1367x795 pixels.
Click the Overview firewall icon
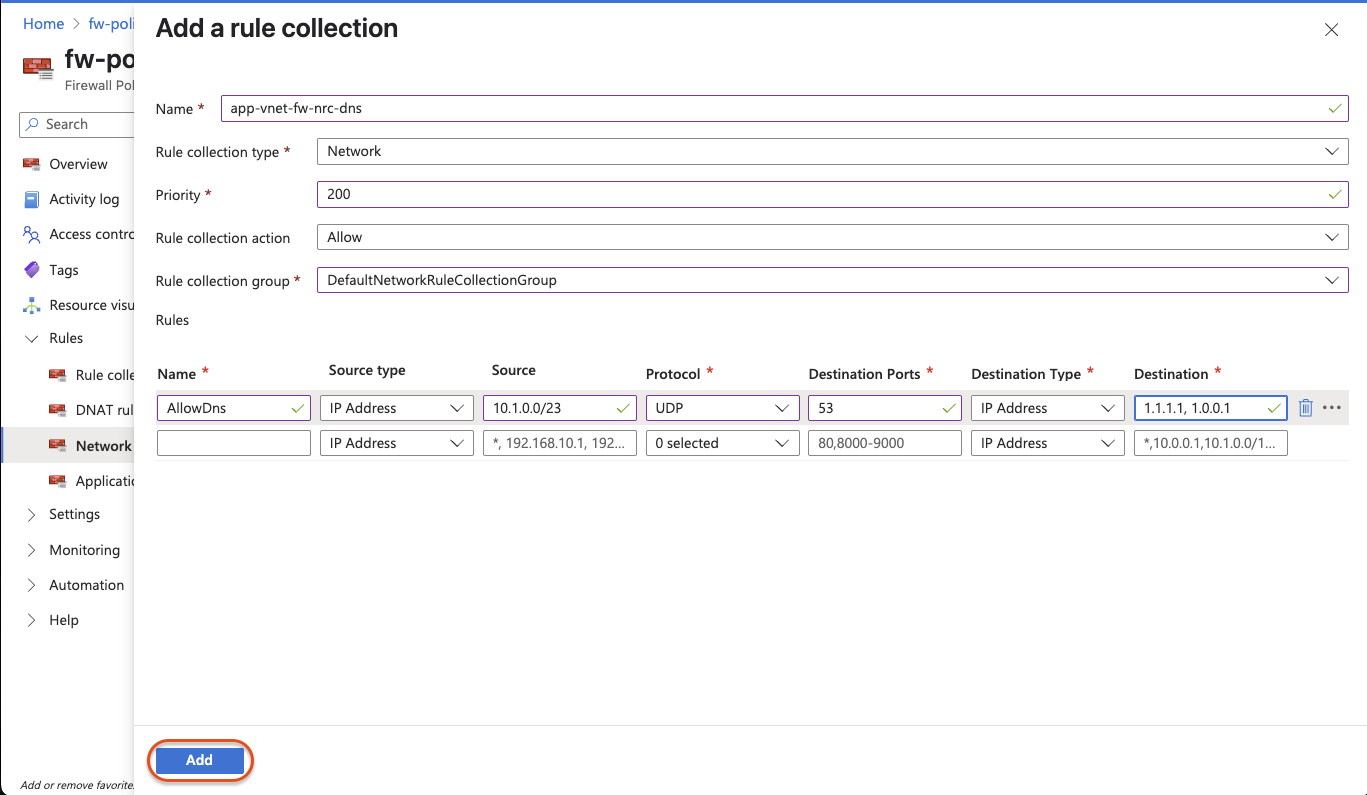pyautogui.click(x=32, y=164)
